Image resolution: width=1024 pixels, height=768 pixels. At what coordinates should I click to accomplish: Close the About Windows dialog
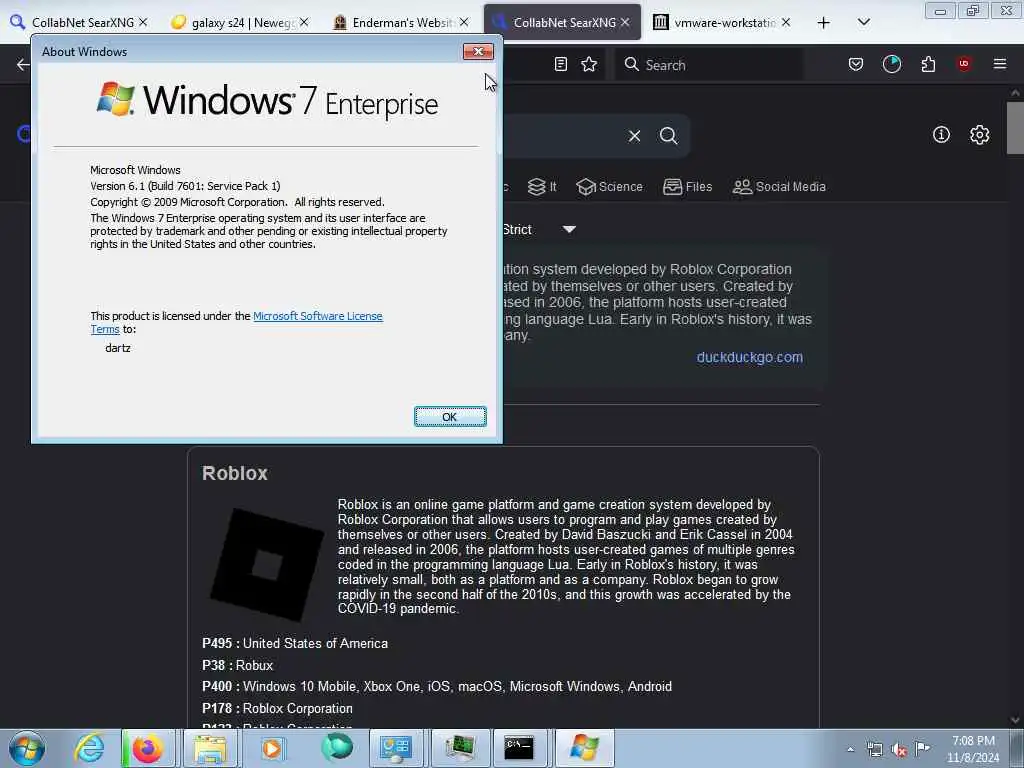tap(478, 52)
